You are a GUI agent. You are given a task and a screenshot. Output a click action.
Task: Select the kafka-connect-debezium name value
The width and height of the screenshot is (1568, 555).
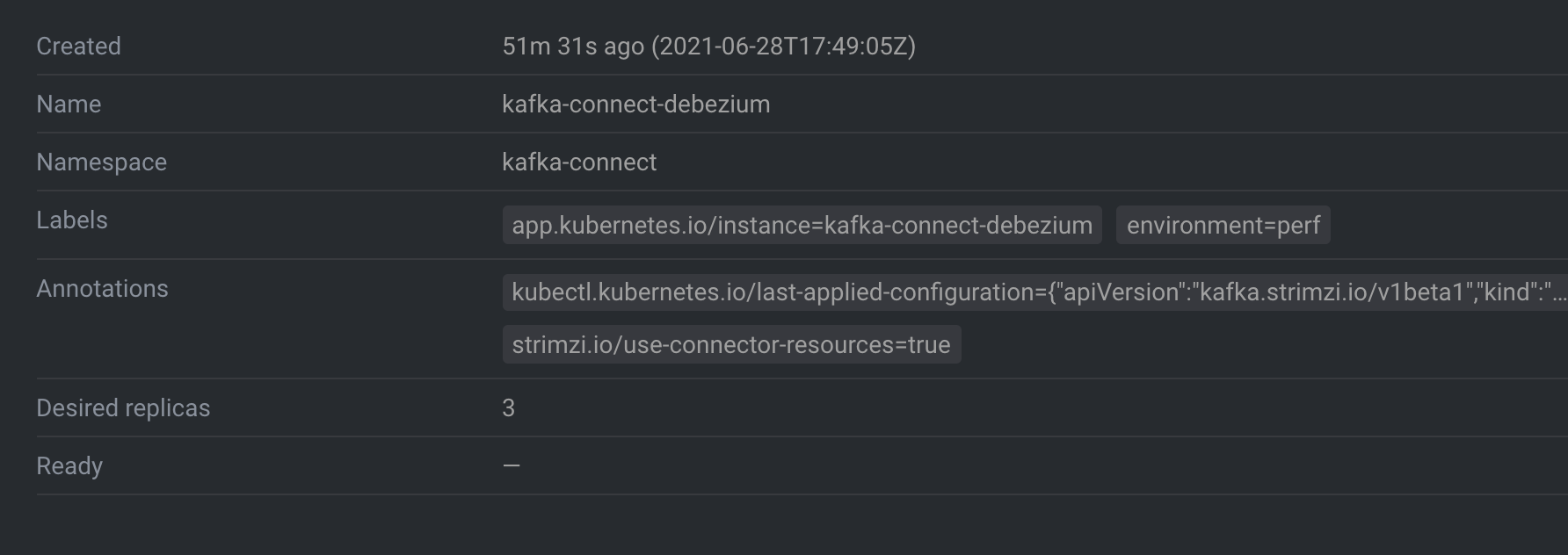[x=636, y=105]
